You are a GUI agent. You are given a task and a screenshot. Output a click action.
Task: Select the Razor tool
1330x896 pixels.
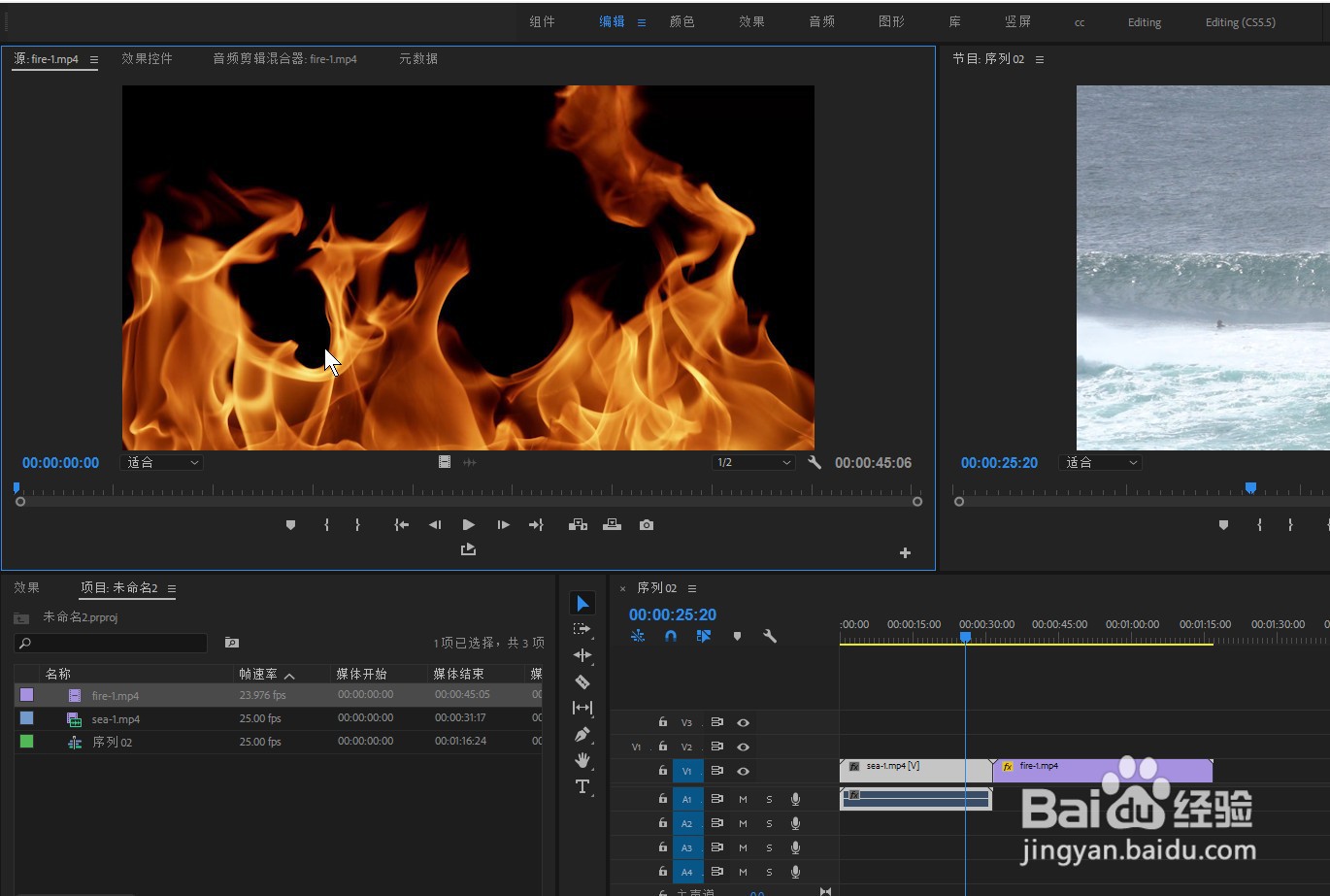[582, 681]
